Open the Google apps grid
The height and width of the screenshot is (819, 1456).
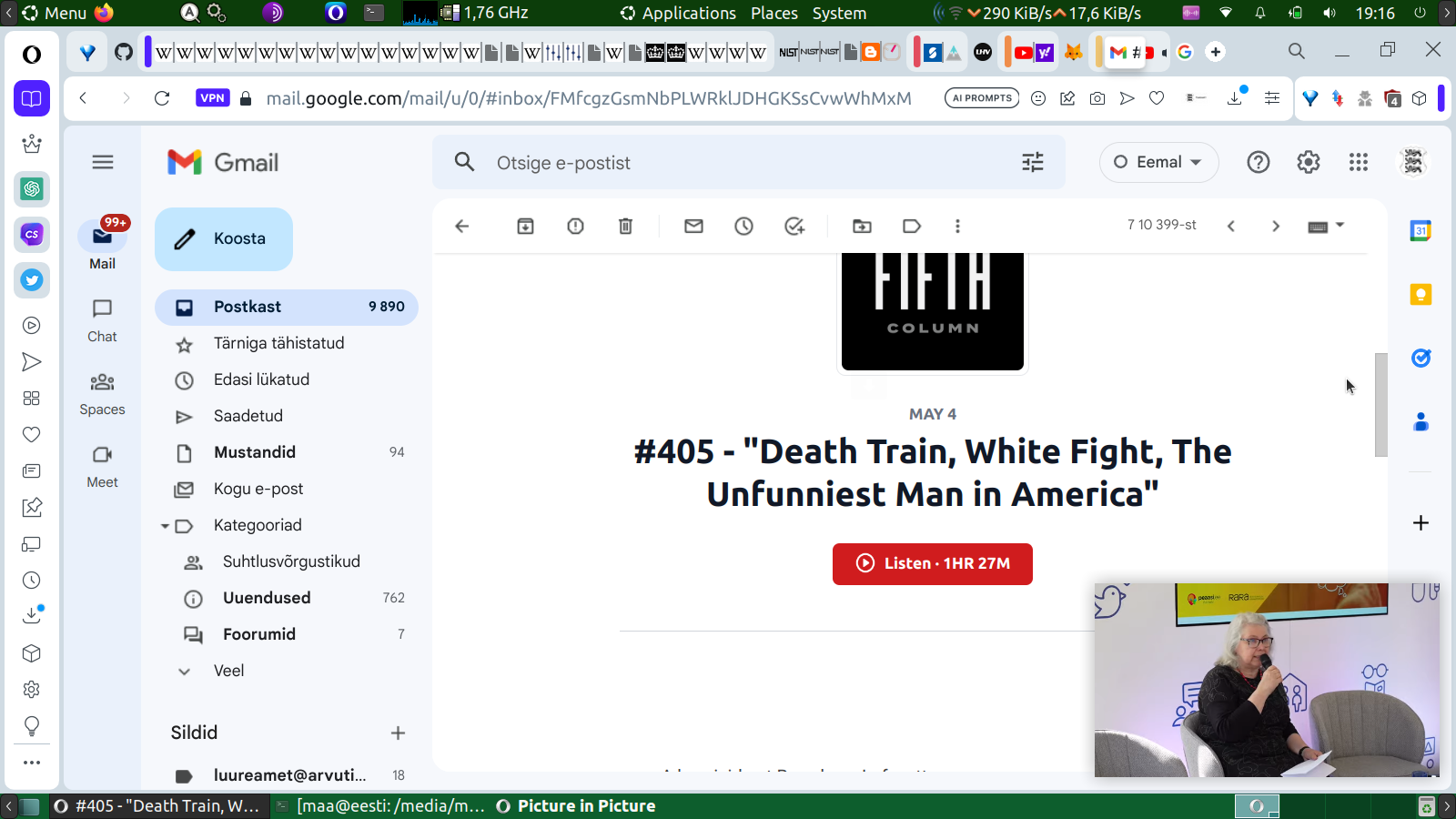point(1359,162)
